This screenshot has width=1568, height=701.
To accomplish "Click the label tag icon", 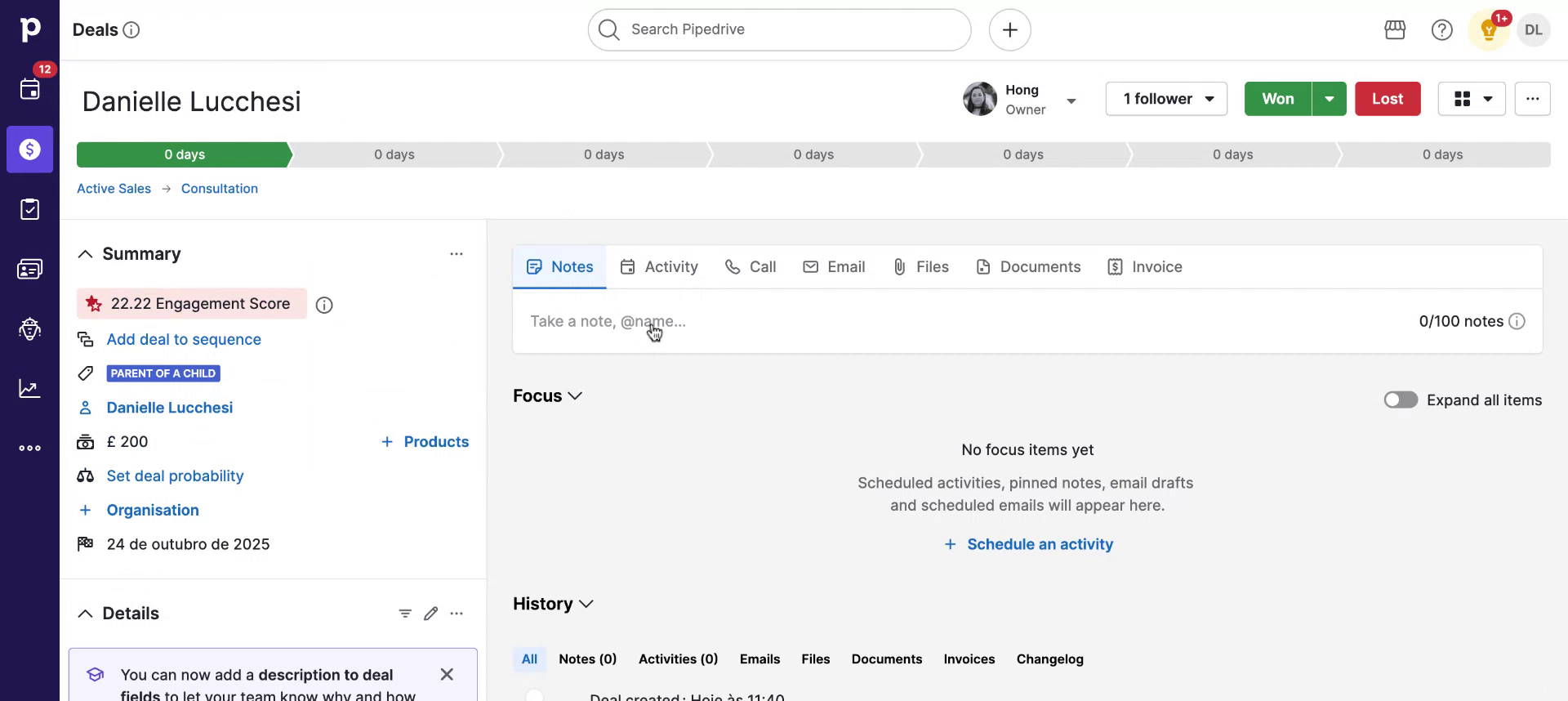I will point(85,373).
